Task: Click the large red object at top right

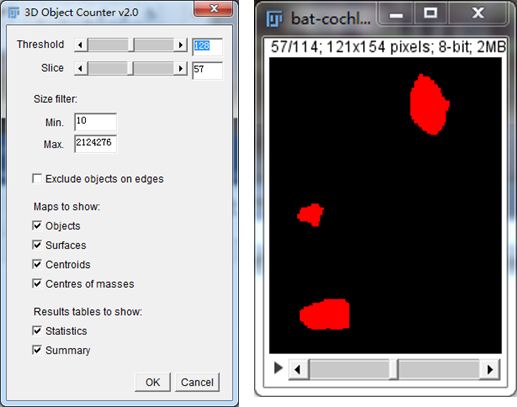Action: (x=429, y=105)
